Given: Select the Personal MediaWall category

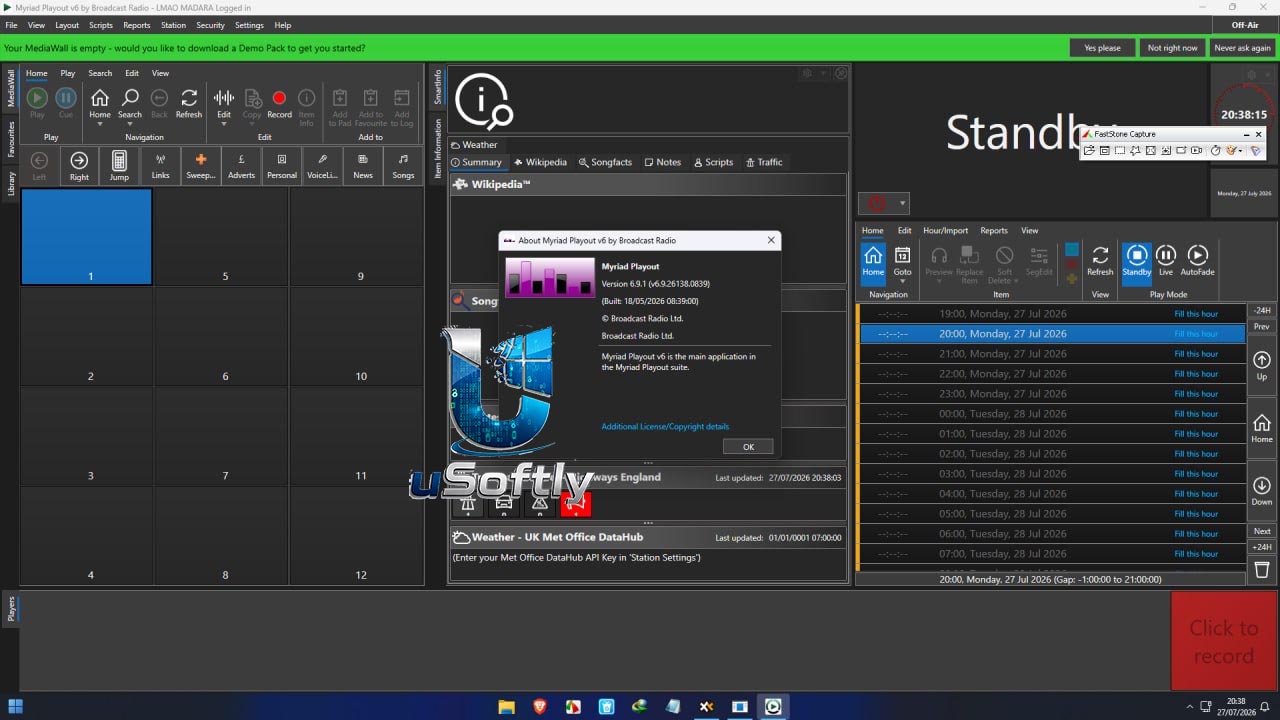Looking at the screenshot, I should pos(282,165).
